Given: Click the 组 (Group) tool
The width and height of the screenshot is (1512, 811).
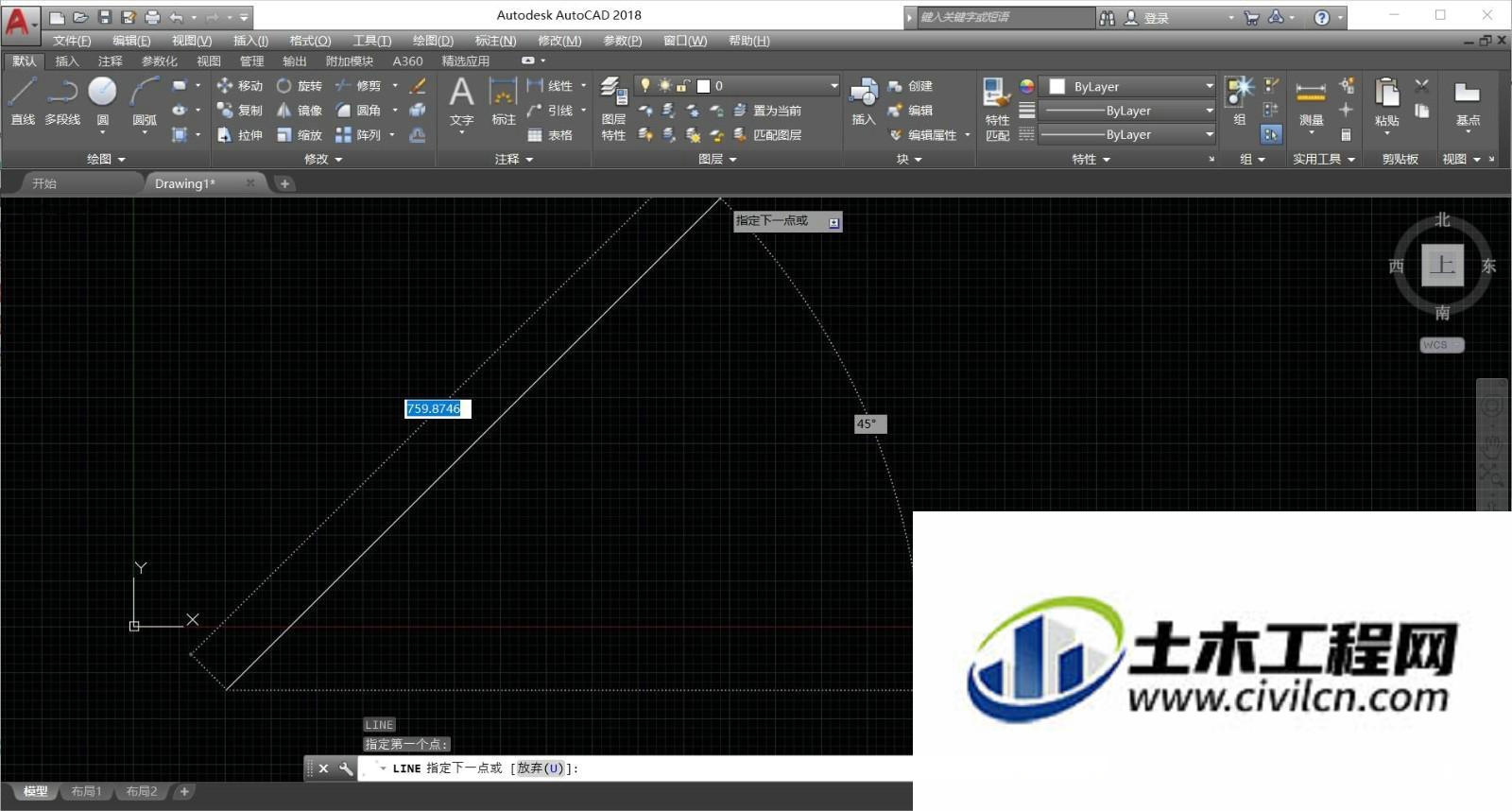Looking at the screenshot, I should 1239,101.
